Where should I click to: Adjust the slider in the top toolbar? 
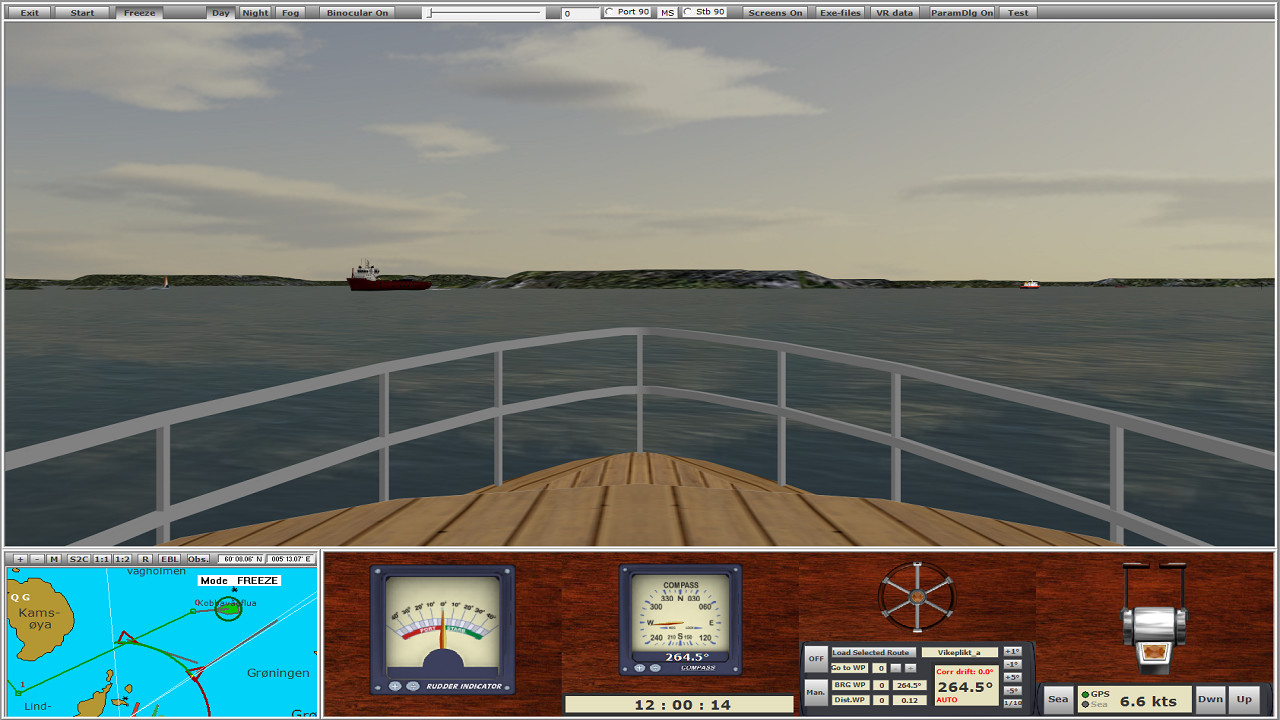point(430,12)
